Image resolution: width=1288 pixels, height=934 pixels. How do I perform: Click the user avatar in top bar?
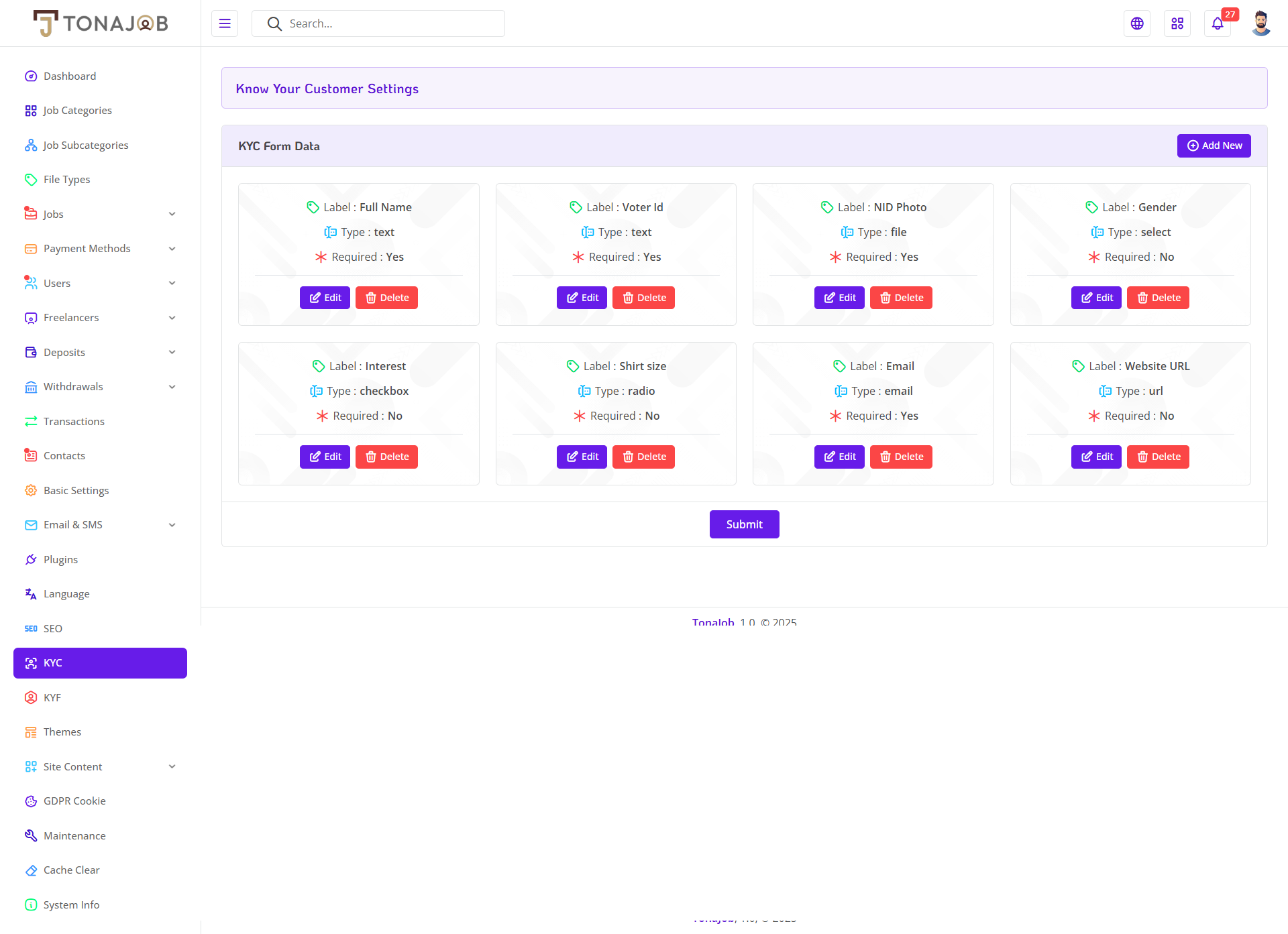point(1260,23)
